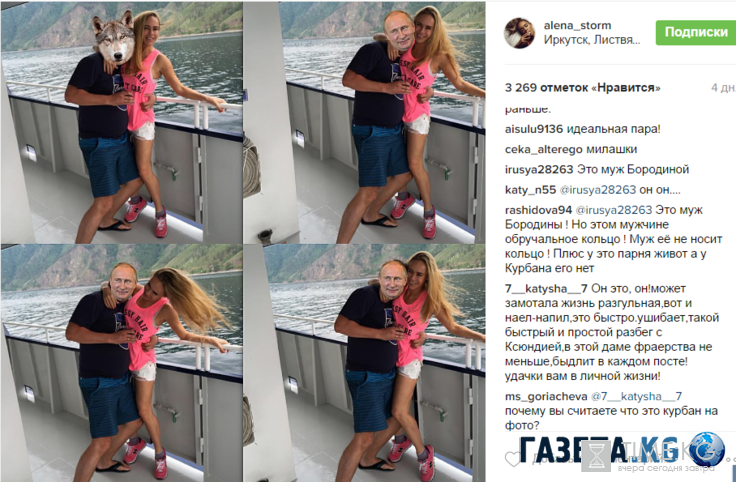Open 7__katysha__7 commenter username link
This screenshot has width=736, height=482.
click(546, 288)
